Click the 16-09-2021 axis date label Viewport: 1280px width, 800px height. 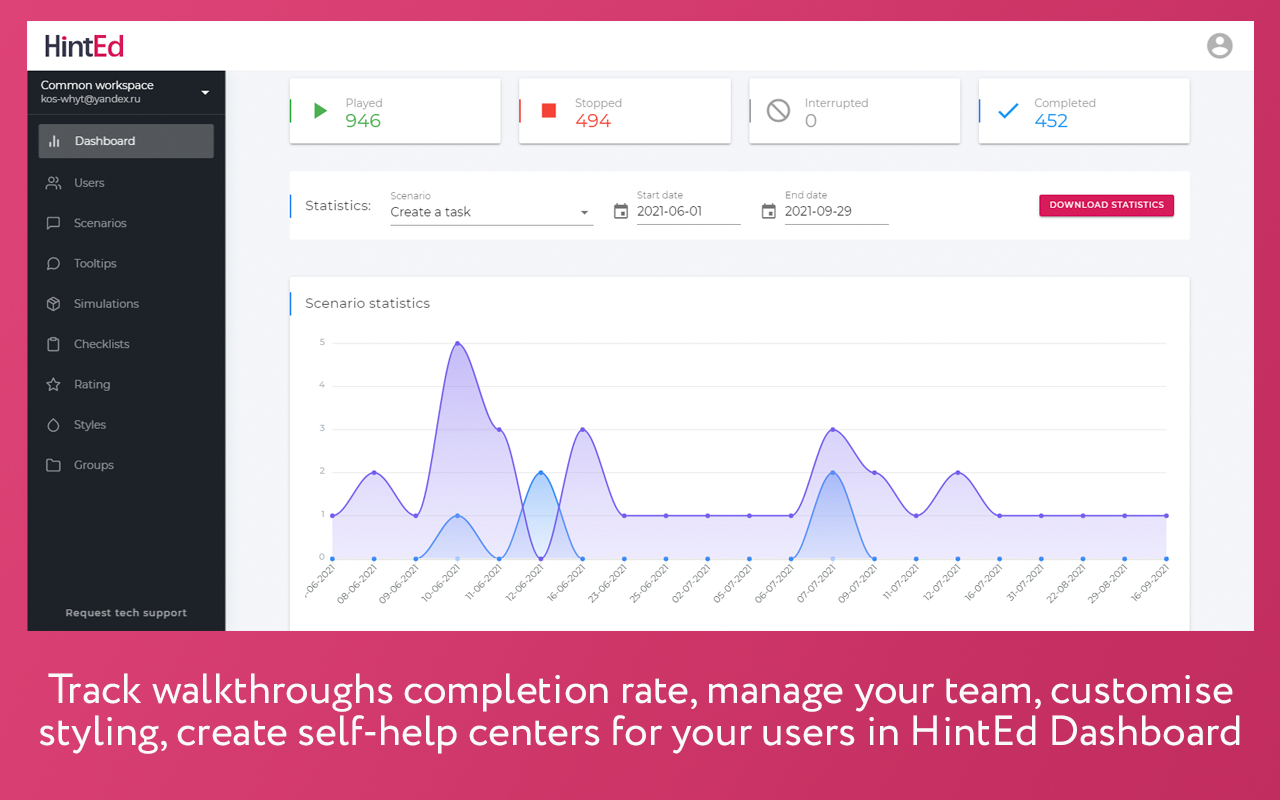pos(1149,582)
